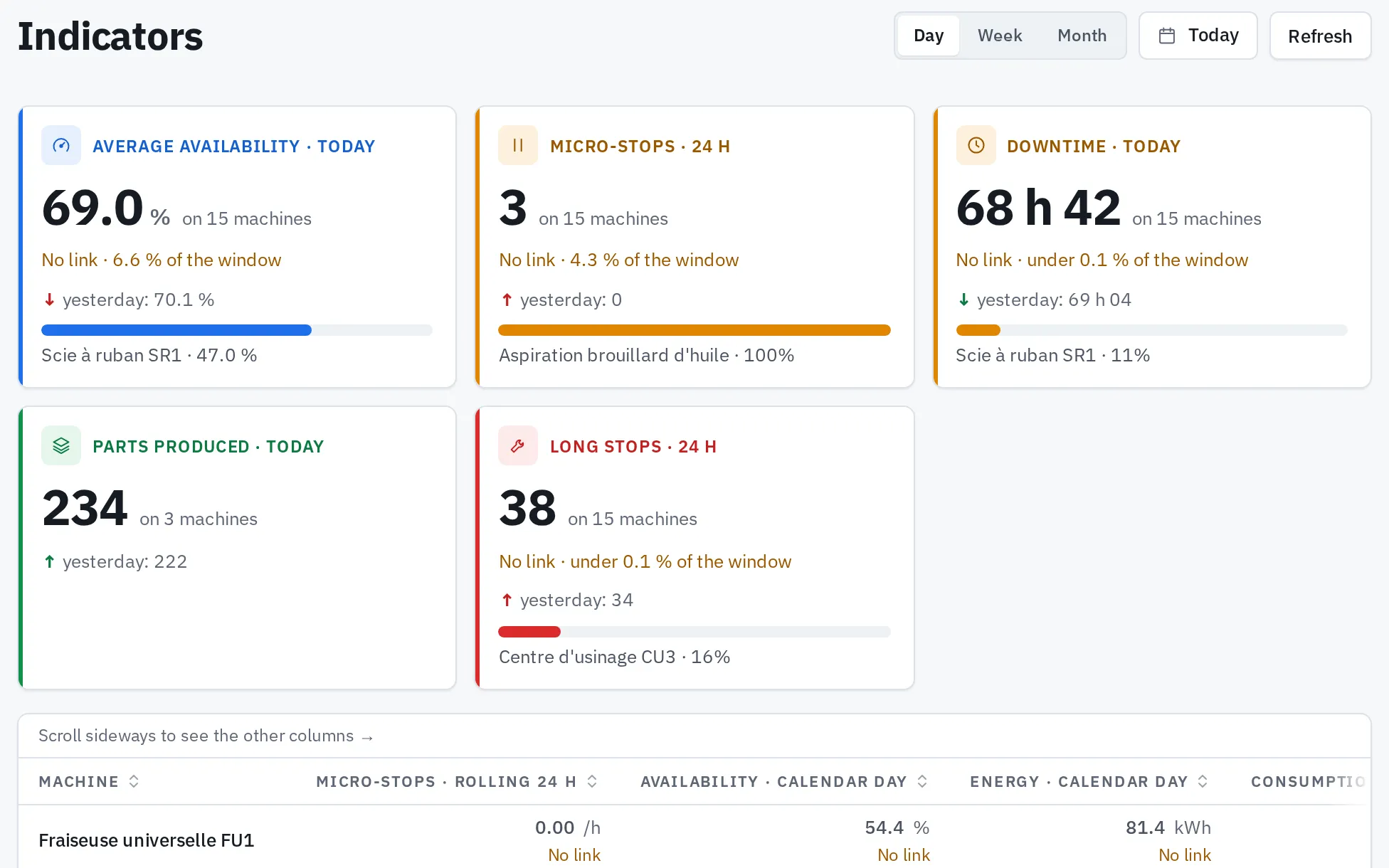Click the 0.00 /h micro-stops cell

click(x=568, y=827)
